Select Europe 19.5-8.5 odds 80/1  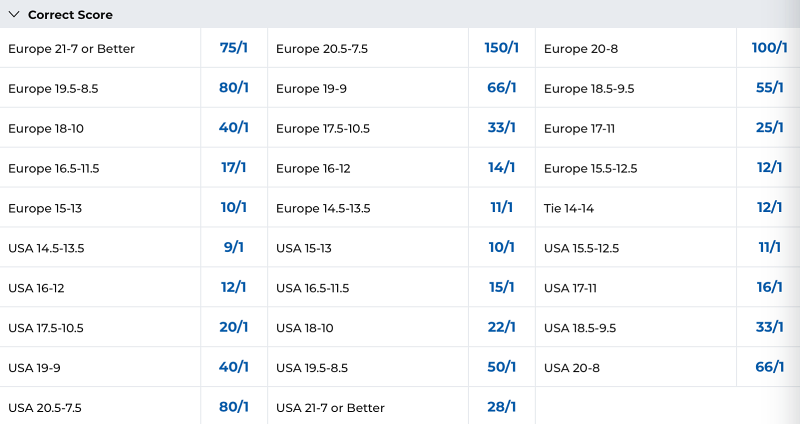pyautogui.click(x=234, y=88)
